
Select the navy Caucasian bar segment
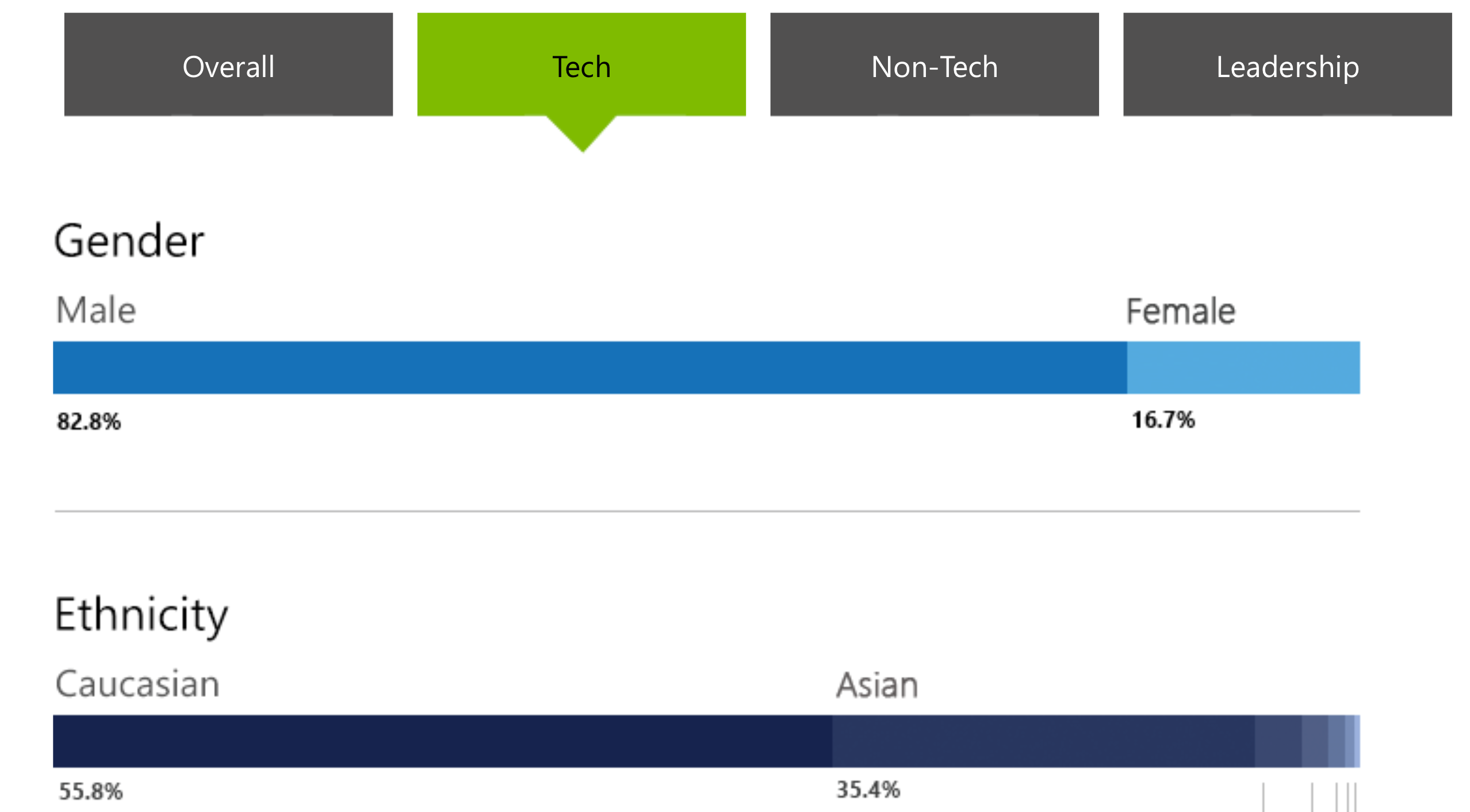442,741
